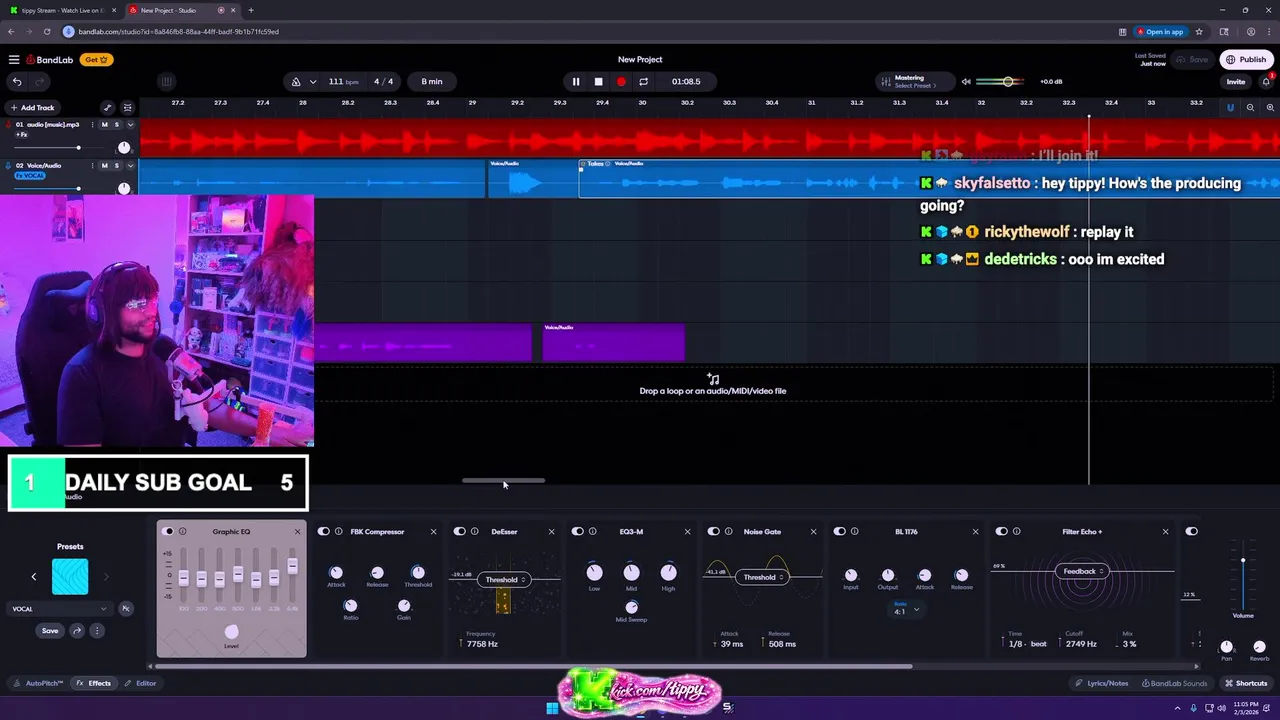Open the notifications bell icon

click(1267, 81)
